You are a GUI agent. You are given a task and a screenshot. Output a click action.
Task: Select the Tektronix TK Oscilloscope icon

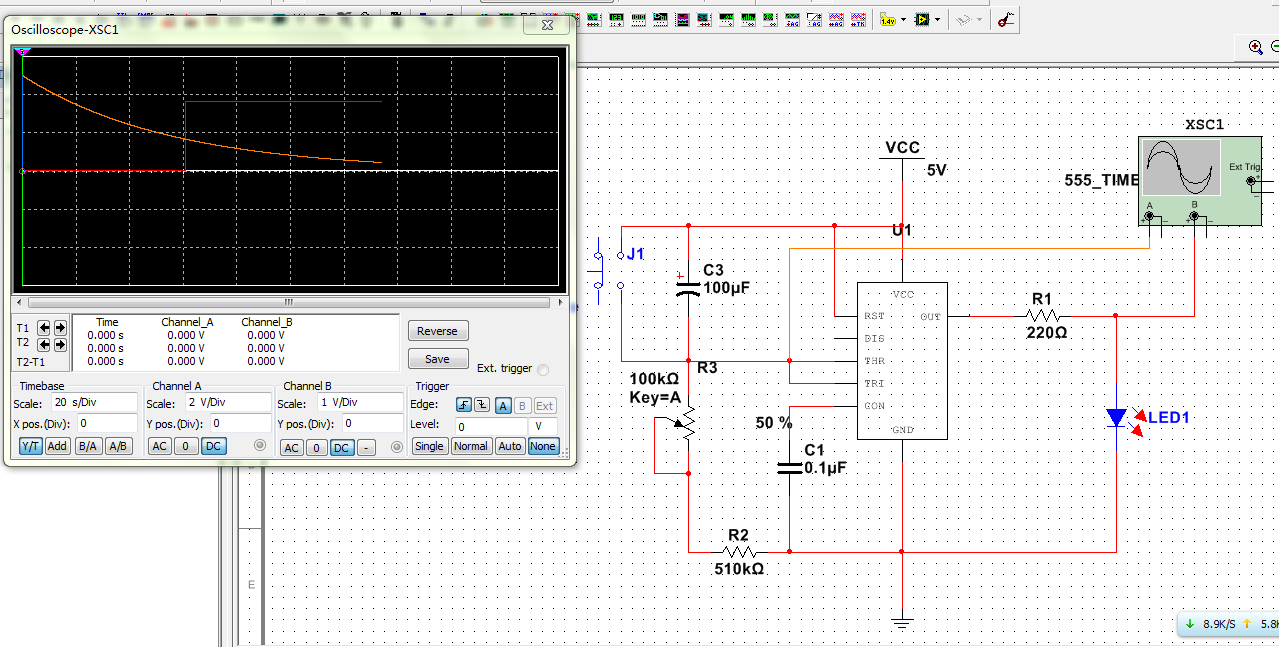858,19
